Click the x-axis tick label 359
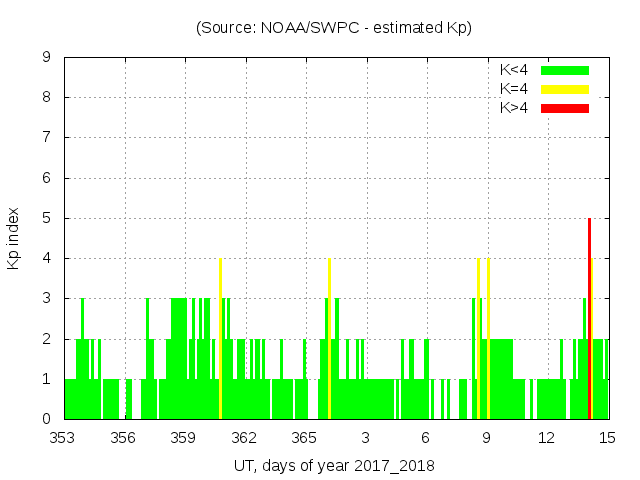Viewport: 640px width, 480px height. click(x=183, y=437)
